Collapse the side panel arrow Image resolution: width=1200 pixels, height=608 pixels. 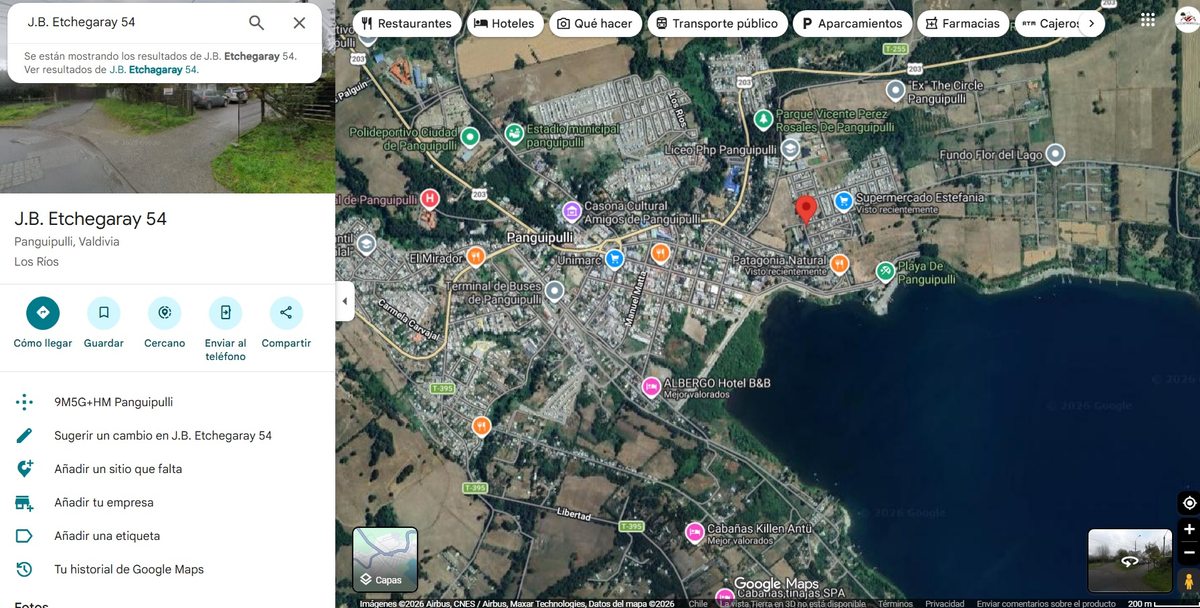click(x=345, y=301)
